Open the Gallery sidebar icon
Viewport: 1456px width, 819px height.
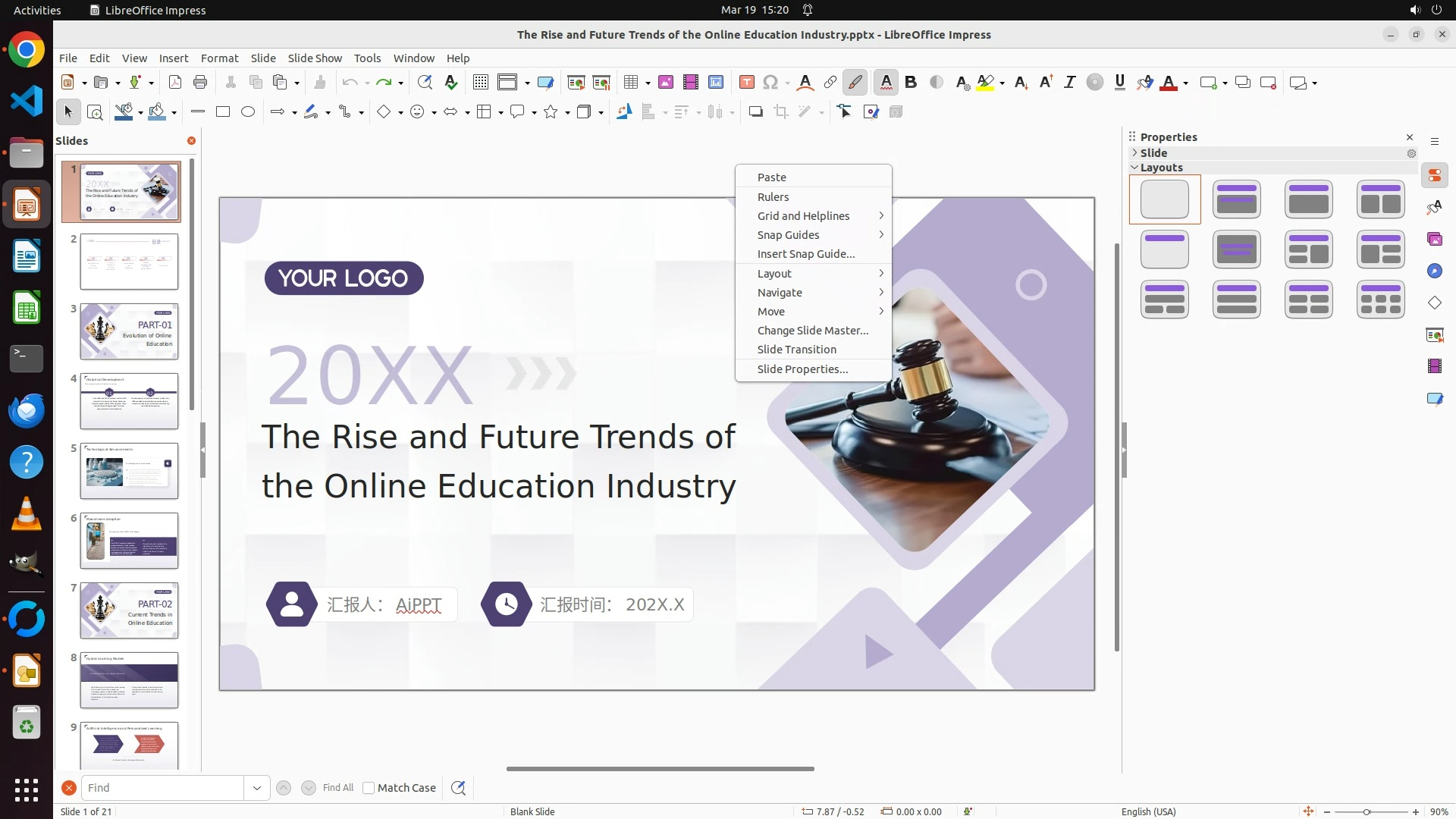tap(1434, 240)
